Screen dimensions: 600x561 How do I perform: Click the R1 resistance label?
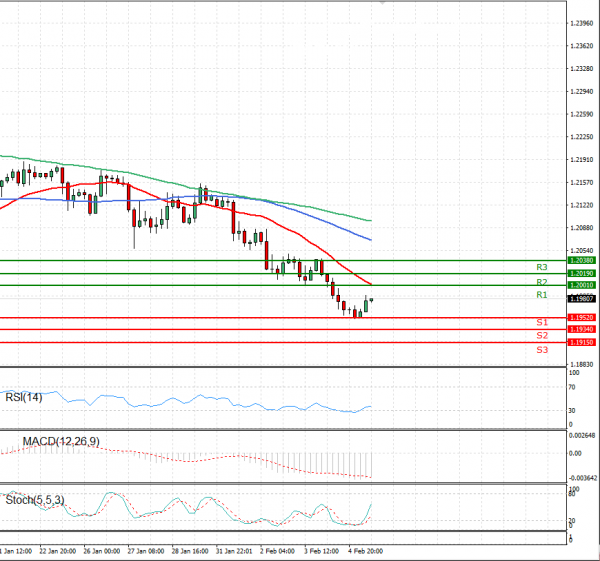click(541, 295)
